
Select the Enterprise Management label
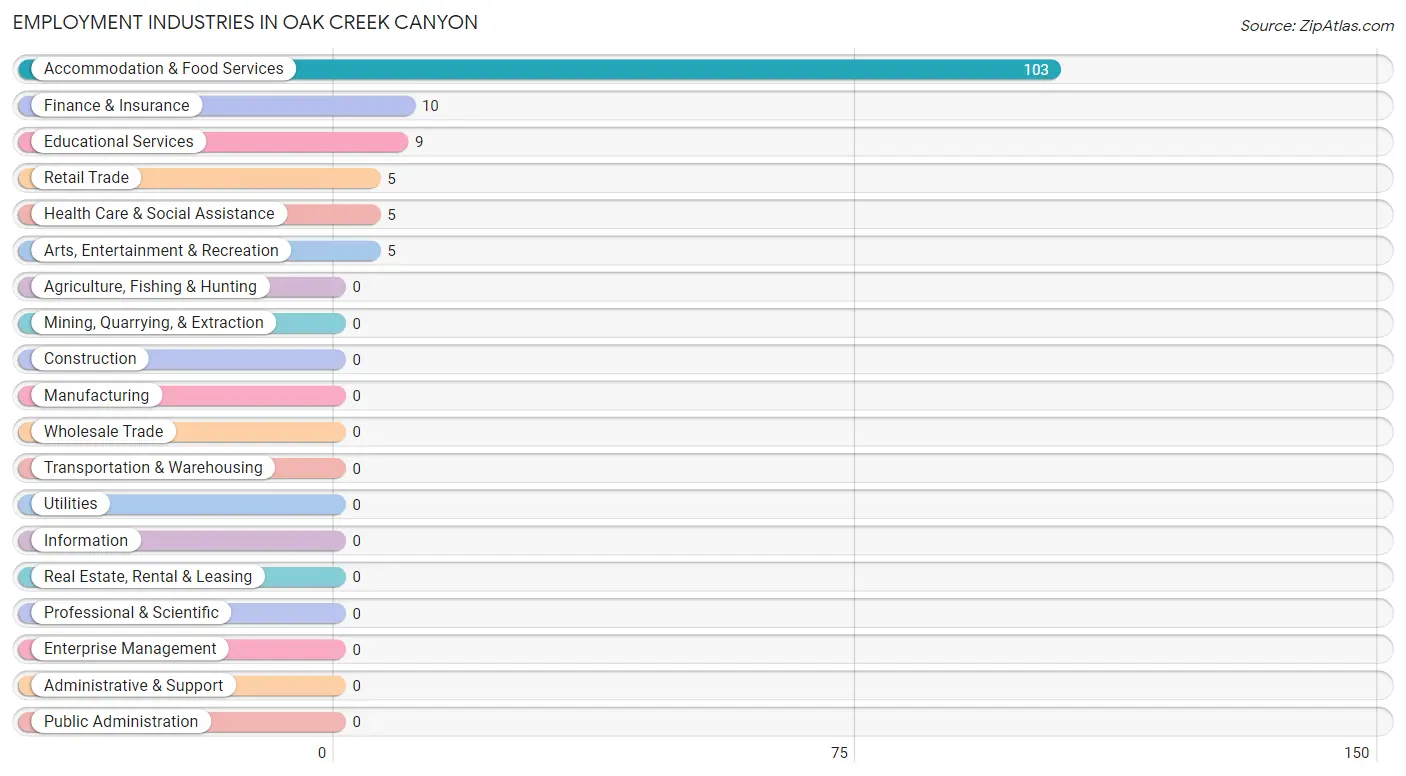coord(130,649)
